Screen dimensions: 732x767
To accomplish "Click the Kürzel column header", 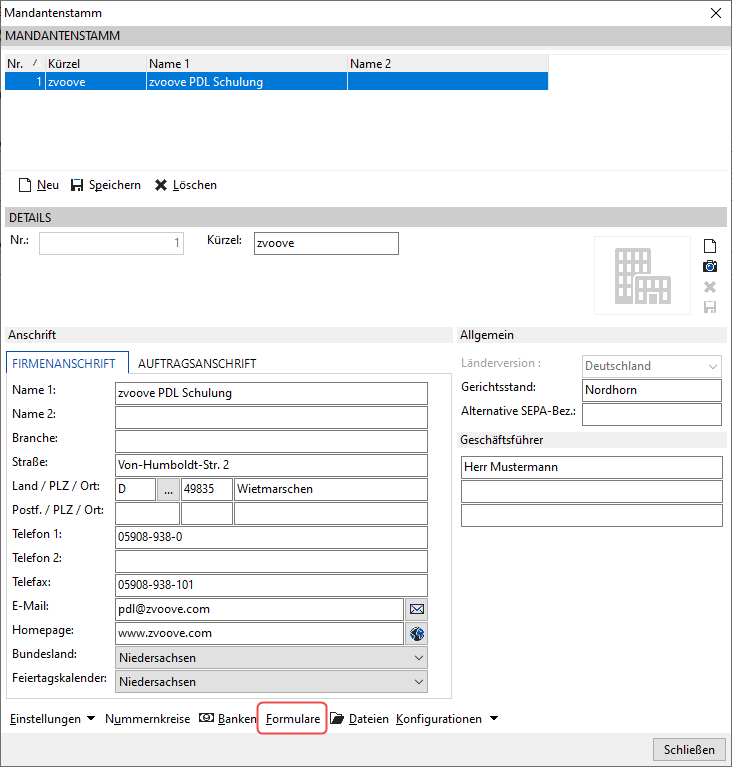I will pyautogui.click(x=96, y=64).
